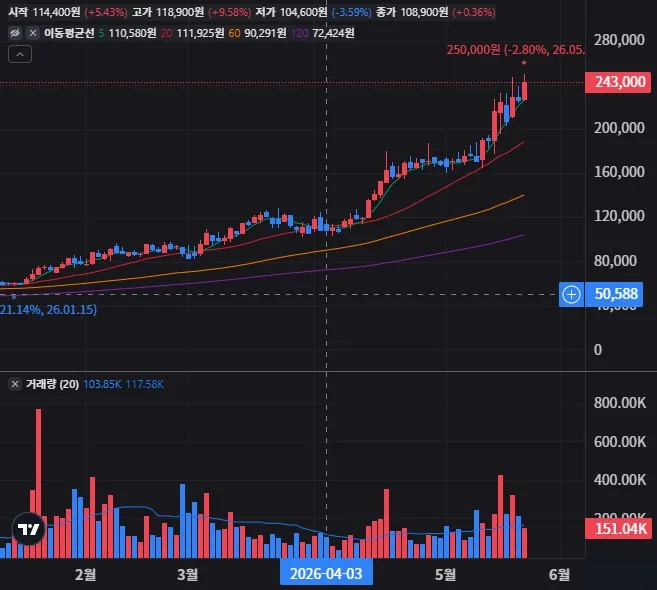Click the 151.04K volume label
The height and width of the screenshot is (590, 657).
[618, 528]
